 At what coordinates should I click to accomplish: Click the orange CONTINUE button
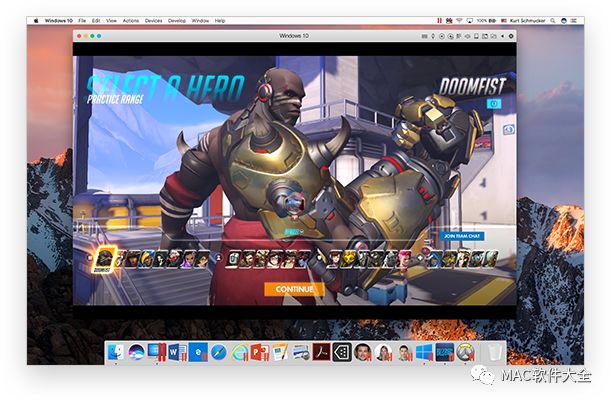pyautogui.click(x=294, y=289)
